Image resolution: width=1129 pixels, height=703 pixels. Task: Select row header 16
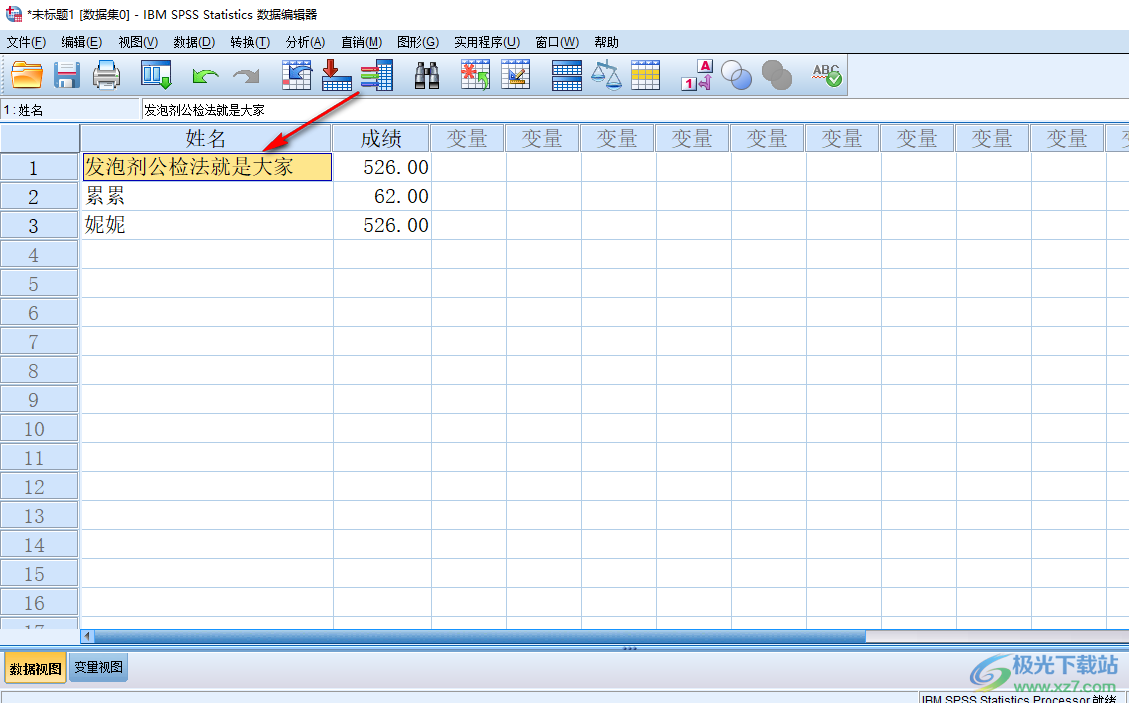click(39, 603)
